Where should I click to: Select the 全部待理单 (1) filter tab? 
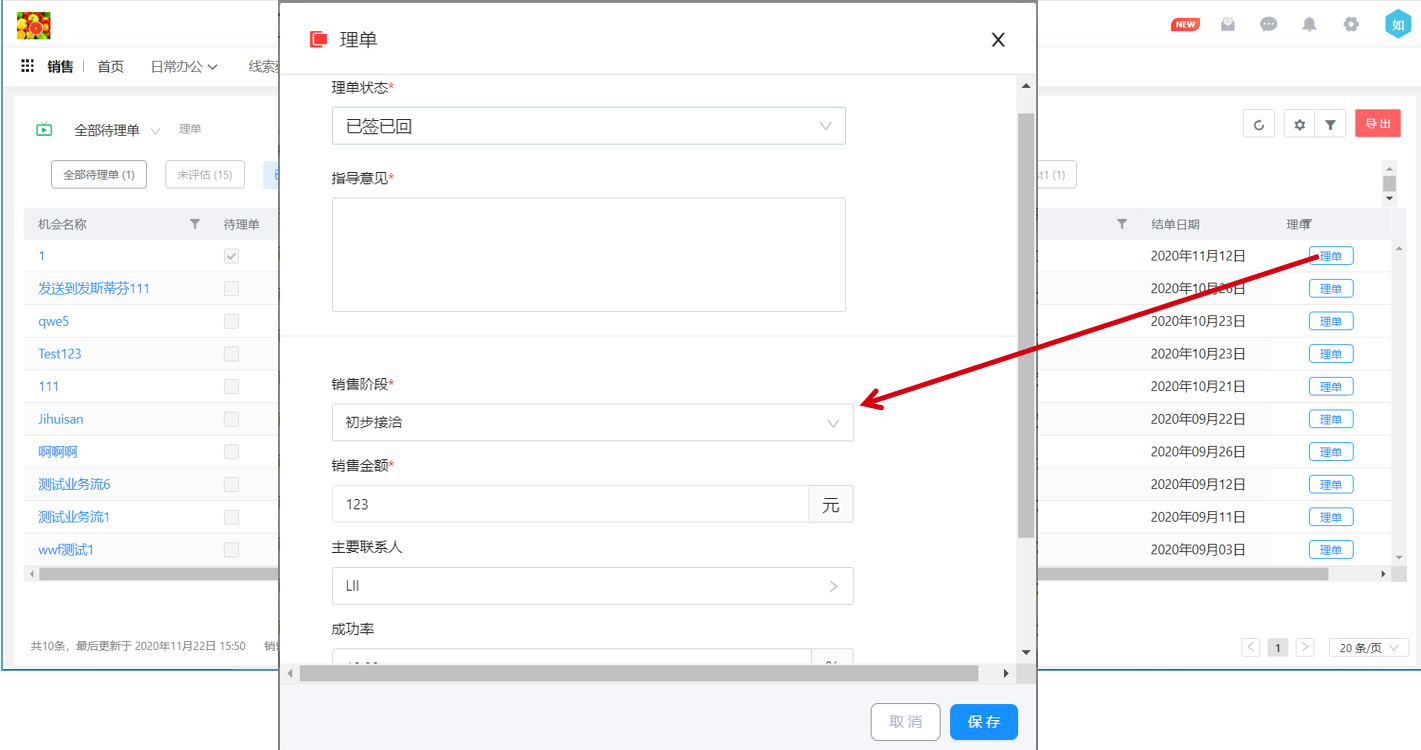pyautogui.click(x=99, y=175)
